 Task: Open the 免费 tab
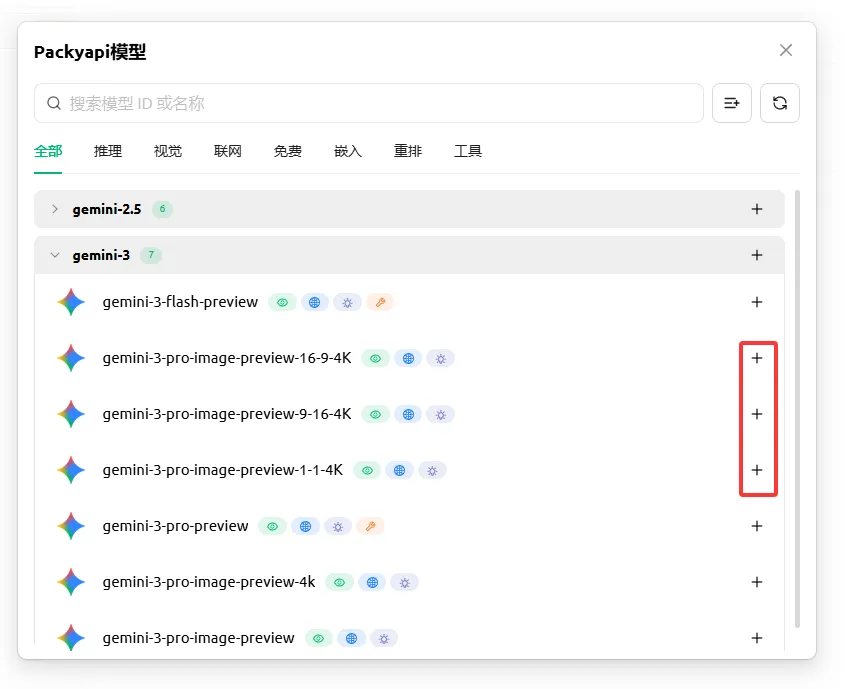pos(288,151)
